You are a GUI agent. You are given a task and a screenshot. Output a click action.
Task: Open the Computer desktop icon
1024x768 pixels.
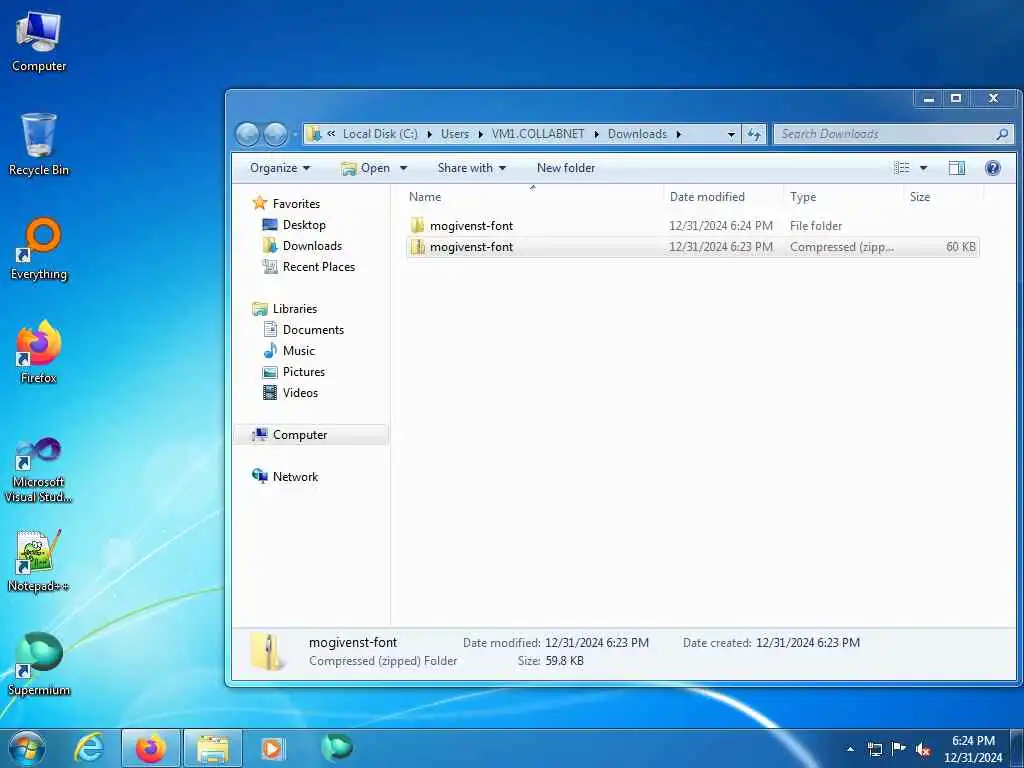[x=39, y=41]
